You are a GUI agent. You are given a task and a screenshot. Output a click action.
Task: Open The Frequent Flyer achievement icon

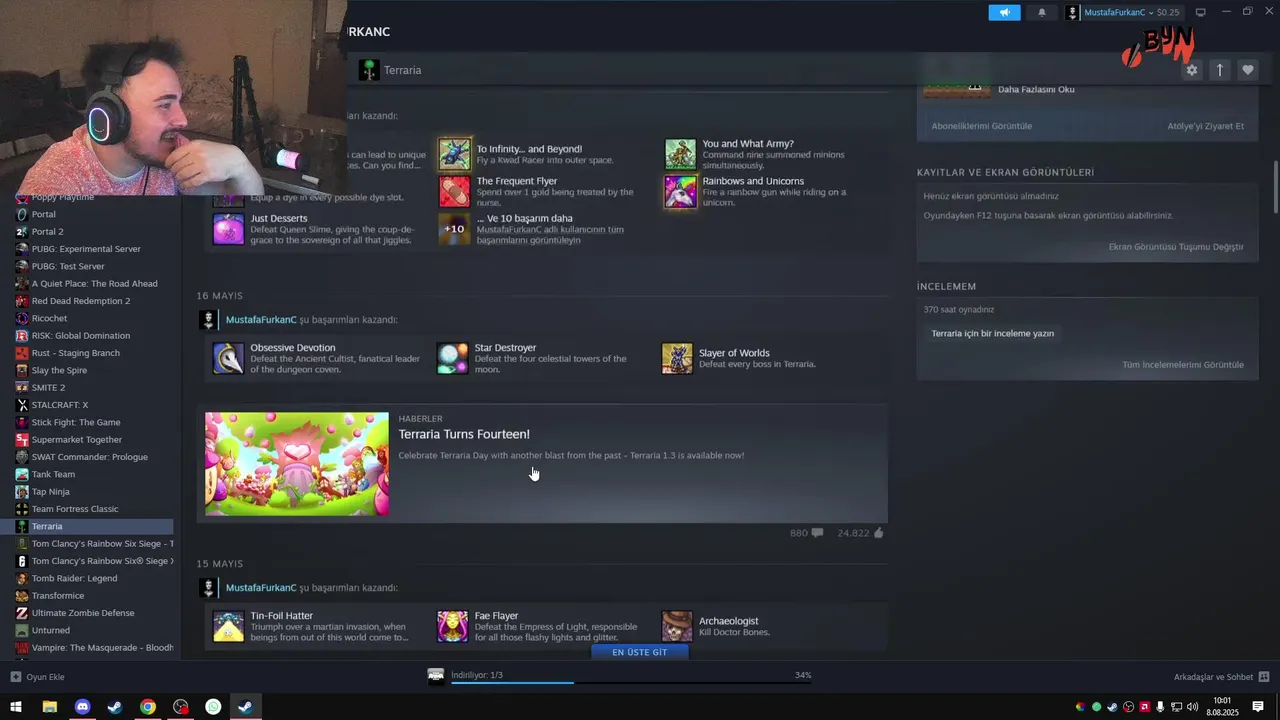454,191
